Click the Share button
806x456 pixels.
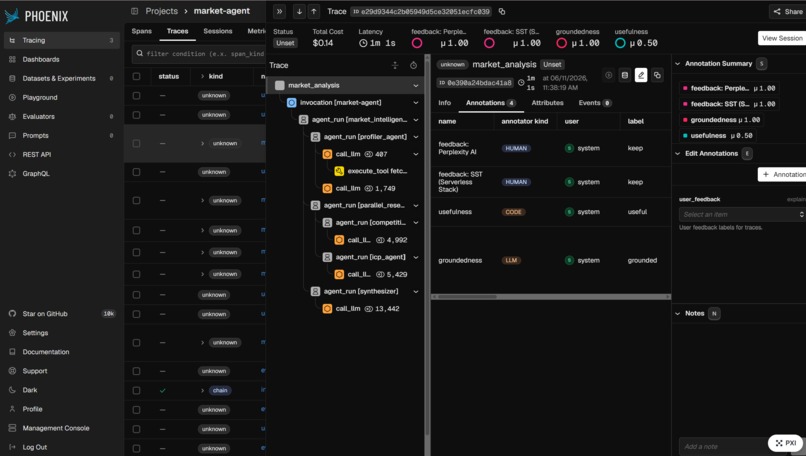787,11
